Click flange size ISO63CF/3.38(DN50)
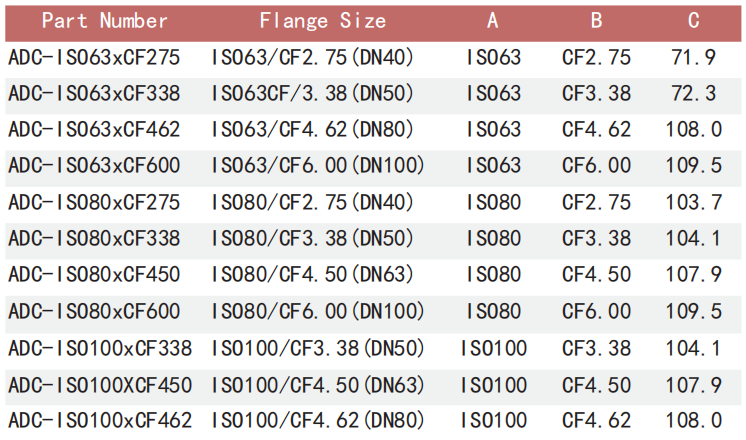This screenshot has height=440, width=746. point(312,94)
